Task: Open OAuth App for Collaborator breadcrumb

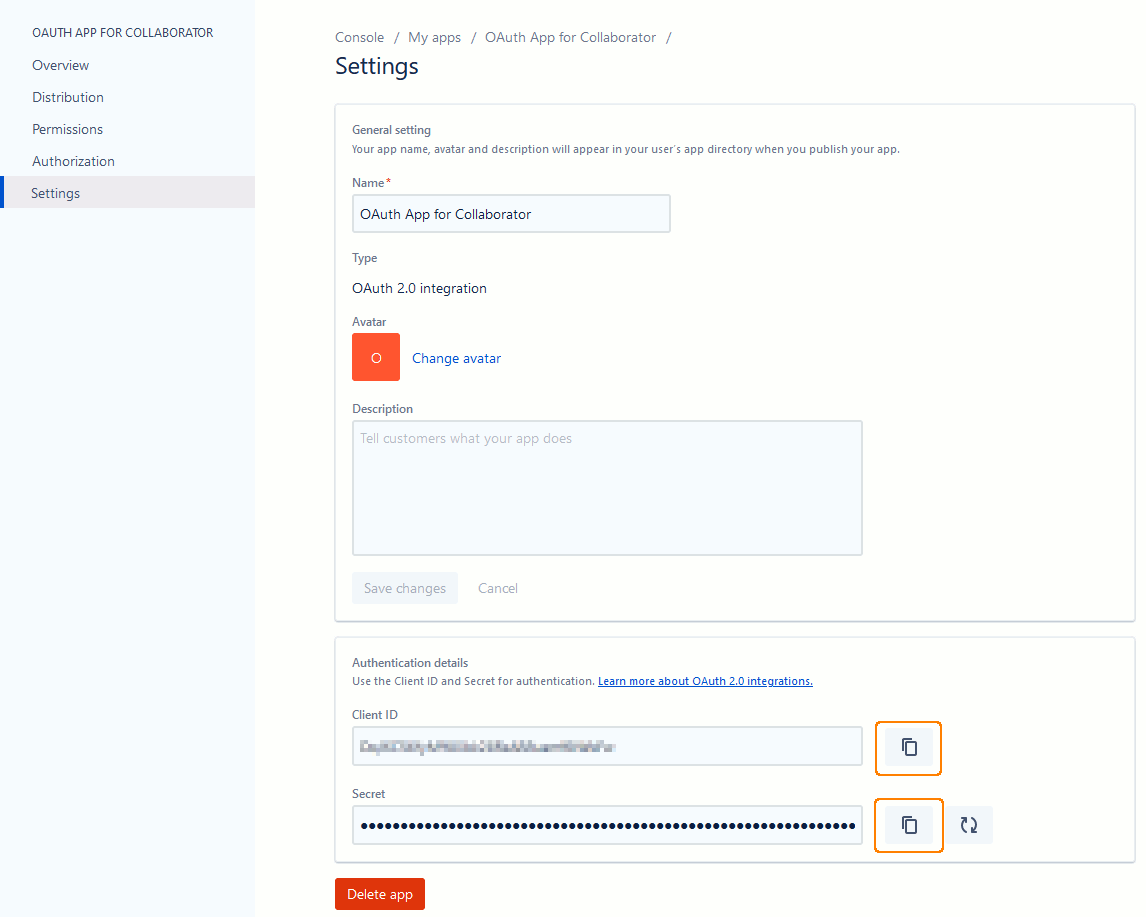Action: point(569,37)
